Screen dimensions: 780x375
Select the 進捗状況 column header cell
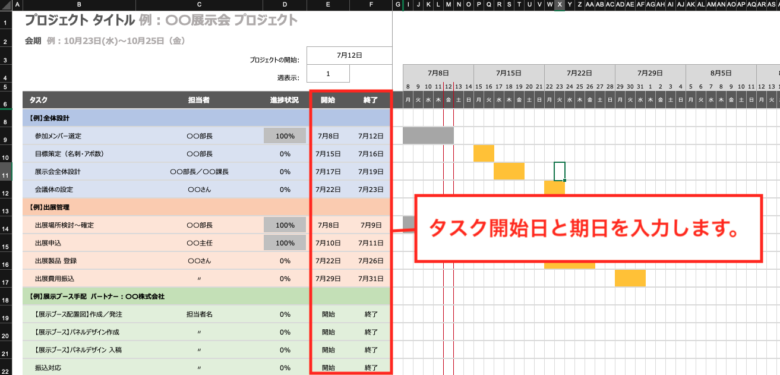point(285,100)
